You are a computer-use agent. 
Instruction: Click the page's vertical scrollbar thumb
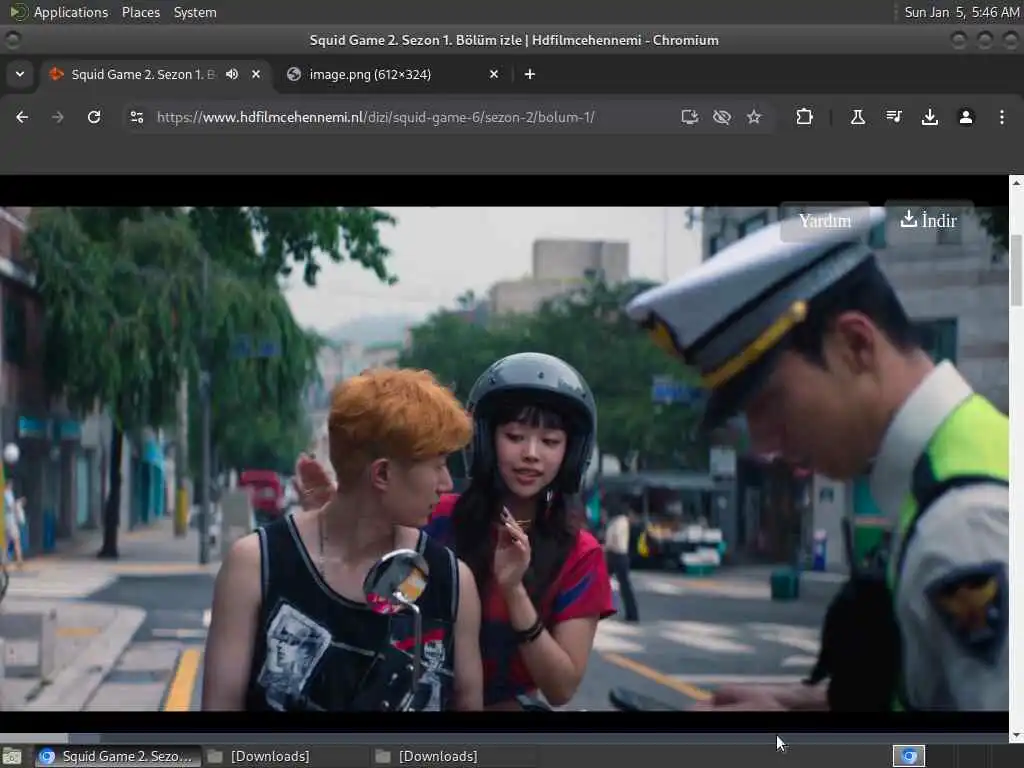1016,270
